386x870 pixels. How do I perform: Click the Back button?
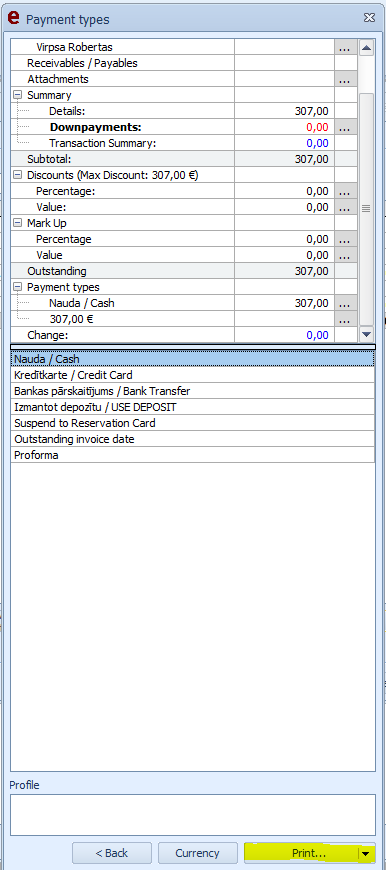(x=111, y=853)
